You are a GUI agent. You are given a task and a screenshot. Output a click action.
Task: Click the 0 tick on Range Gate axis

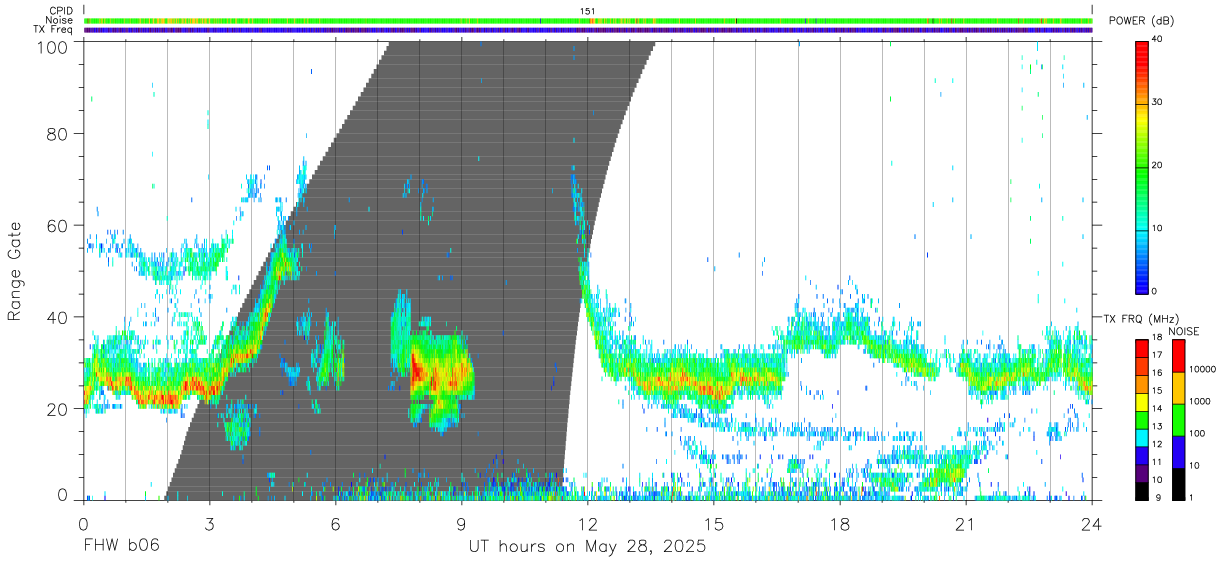(63, 496)
